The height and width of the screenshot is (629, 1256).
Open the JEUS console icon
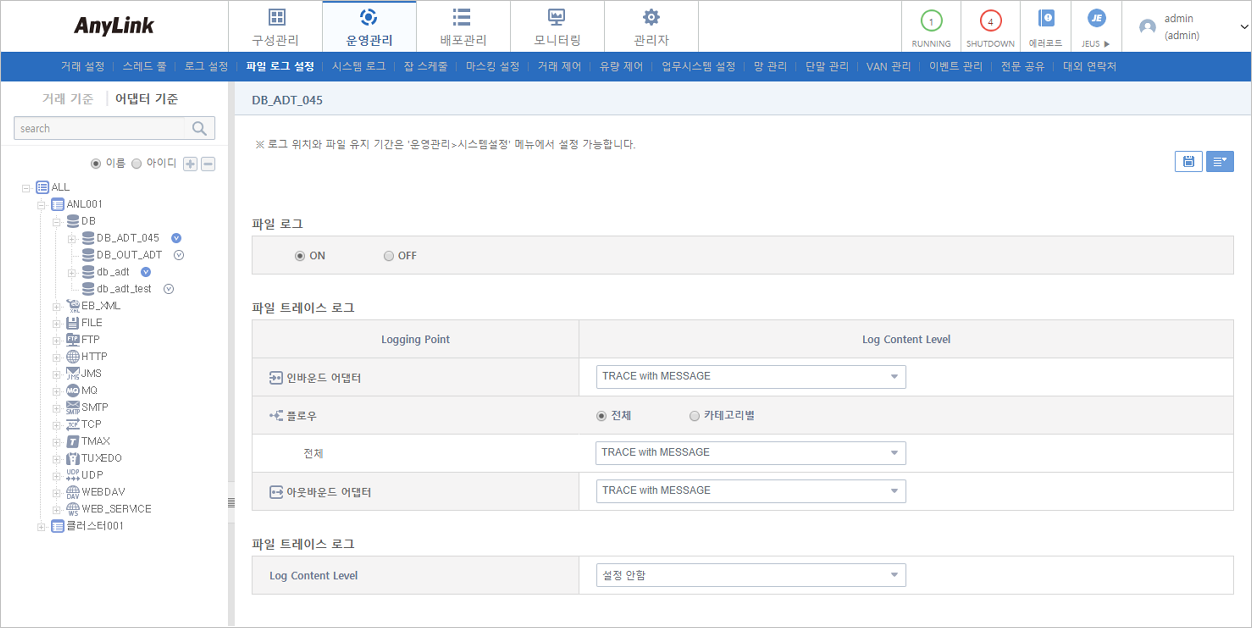1096,19
